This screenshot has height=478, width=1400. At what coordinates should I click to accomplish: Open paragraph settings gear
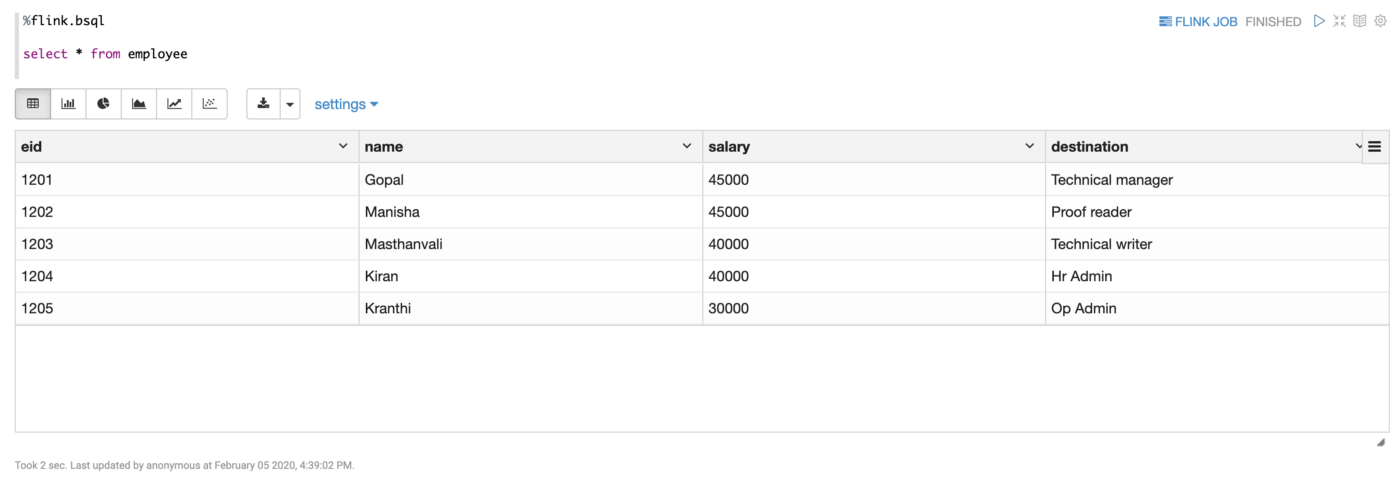click(1381, 21)
